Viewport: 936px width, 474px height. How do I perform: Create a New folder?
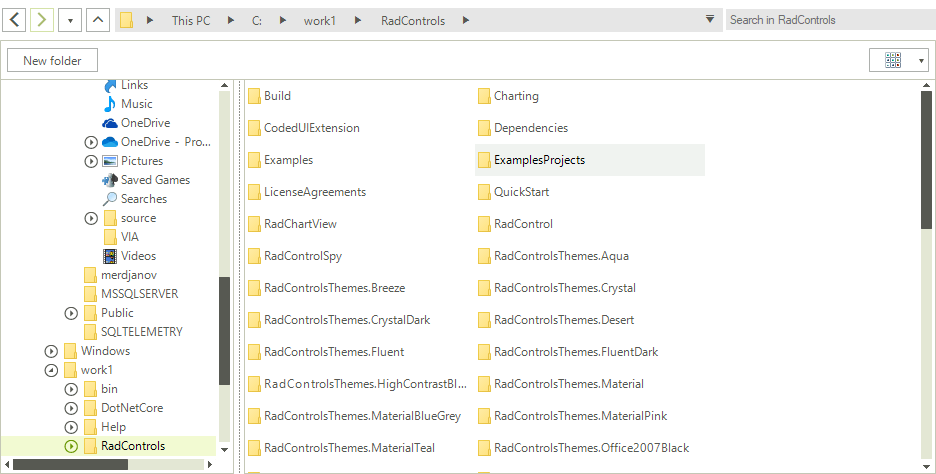point(53,60)
